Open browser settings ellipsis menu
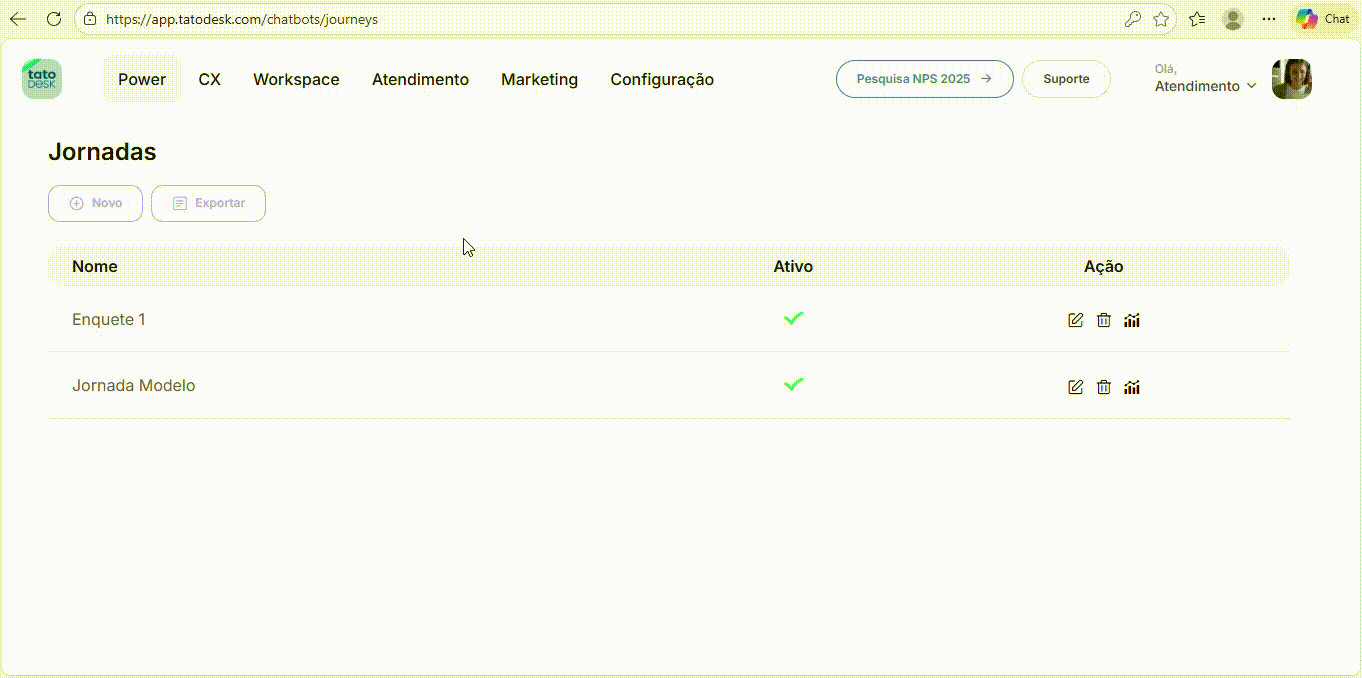 click(x=1268, y=19)
